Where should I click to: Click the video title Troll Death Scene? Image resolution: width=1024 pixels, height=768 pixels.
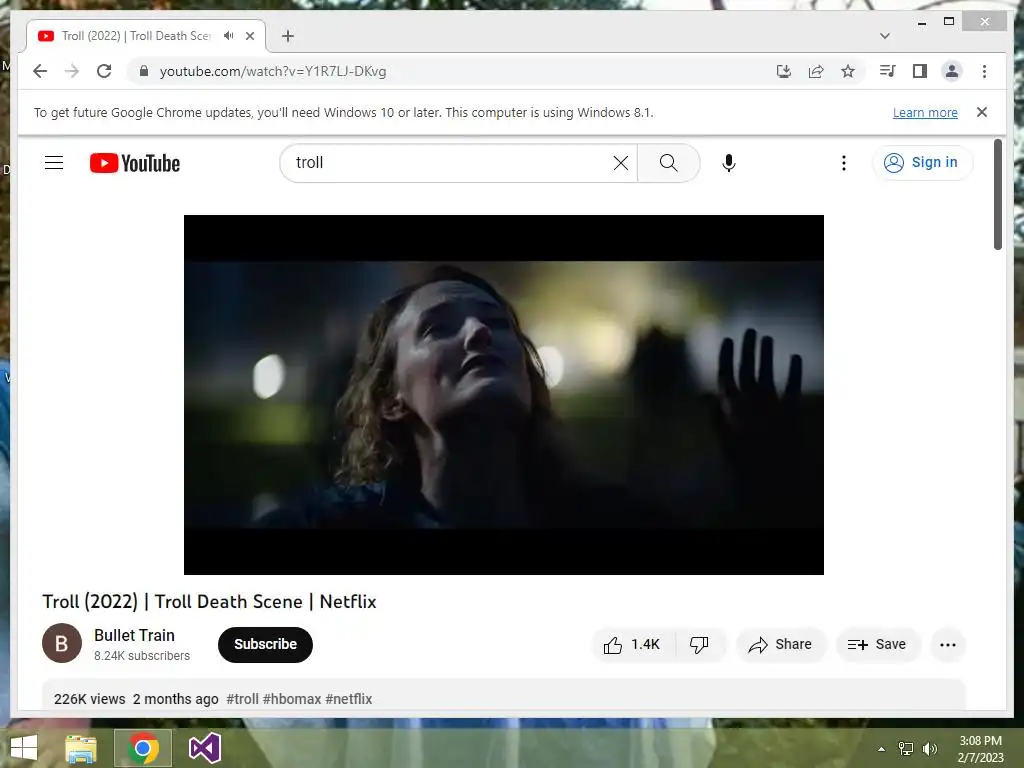click(209, 601)
